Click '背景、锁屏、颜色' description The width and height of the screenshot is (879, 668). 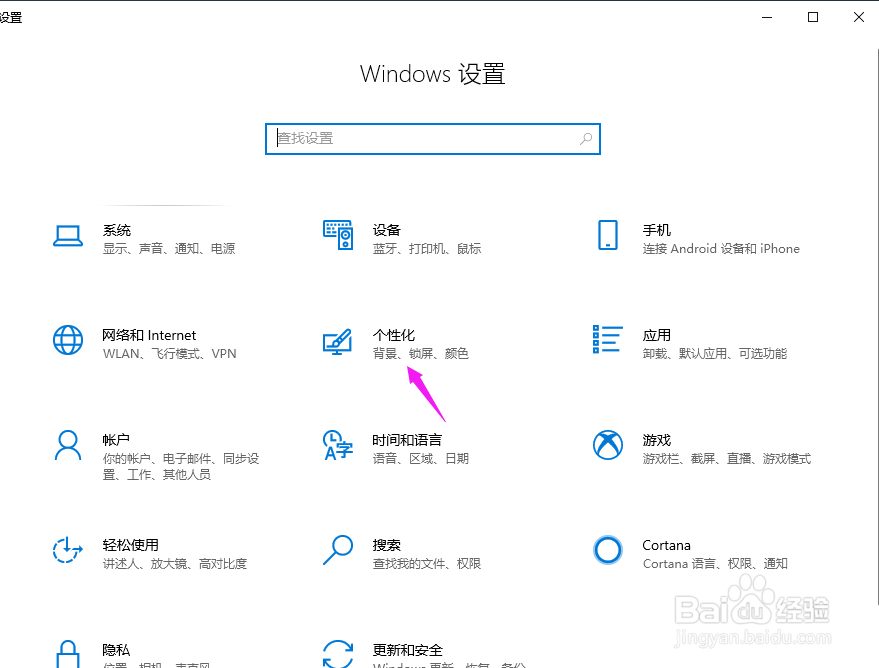tap(420, 353)
